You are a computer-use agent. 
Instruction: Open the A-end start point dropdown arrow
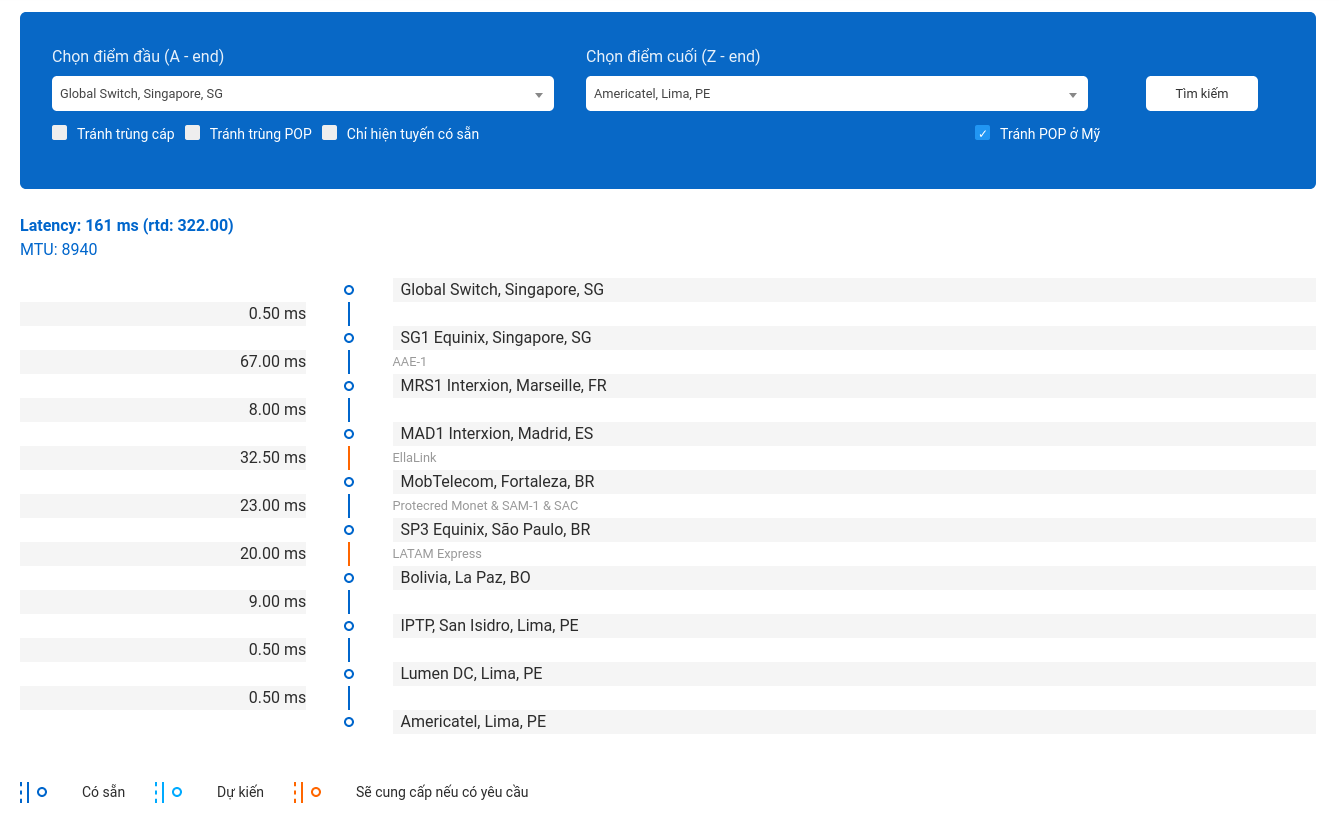click(x=539, y=95)
